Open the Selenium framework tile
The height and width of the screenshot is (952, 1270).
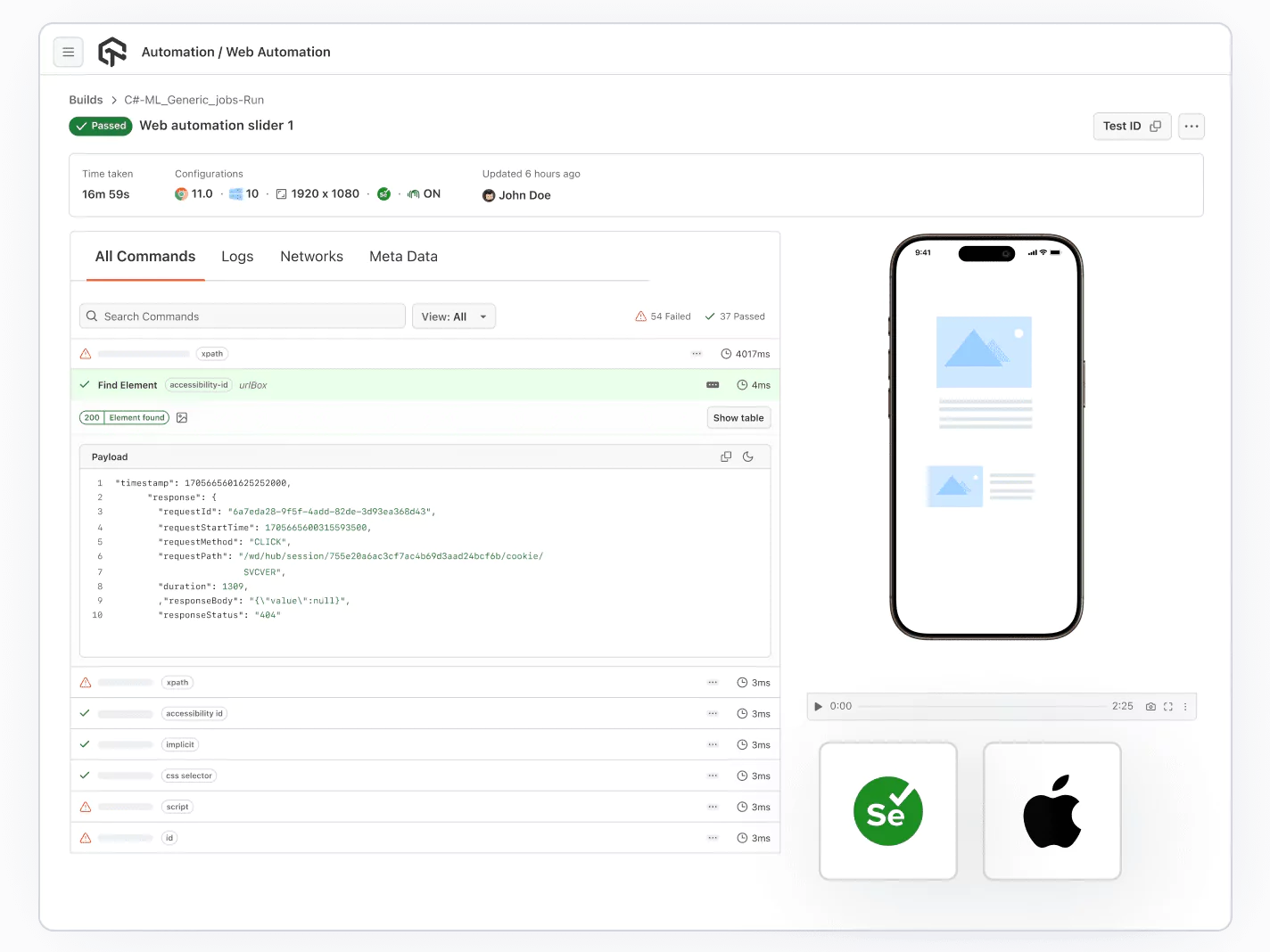[887, 811]
